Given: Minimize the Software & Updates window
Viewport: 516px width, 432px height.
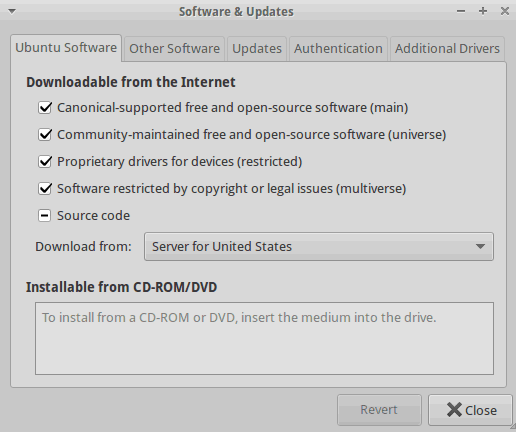Looking at the screenshot, I should (x=461, y=11).
